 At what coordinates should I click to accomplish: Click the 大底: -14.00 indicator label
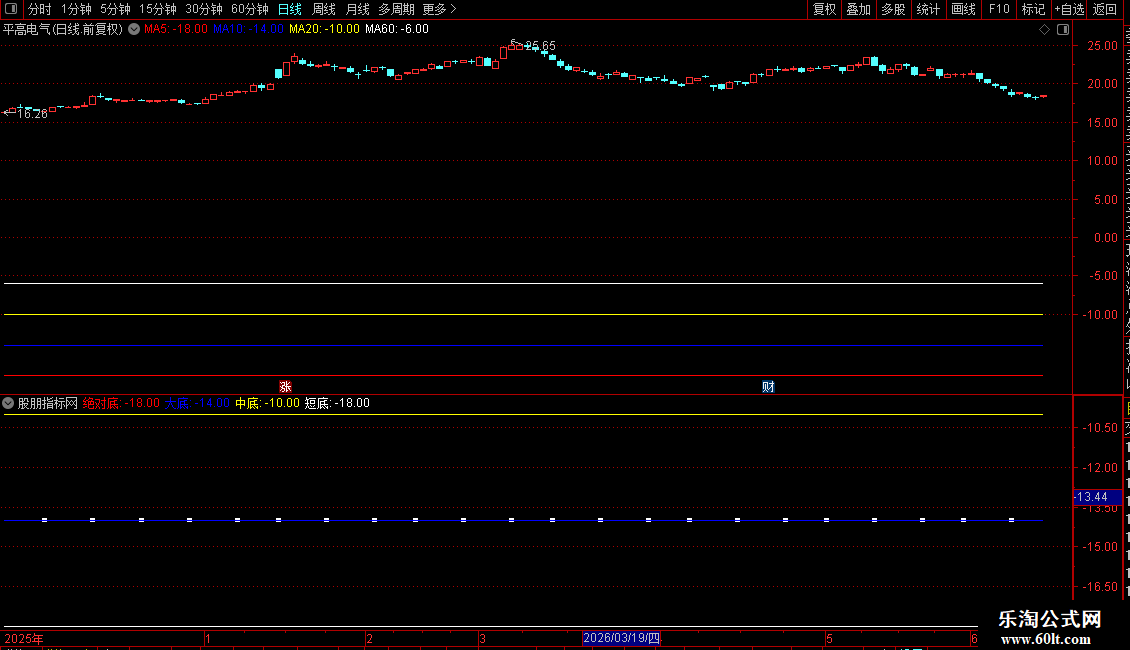click(x=197, y=403)
